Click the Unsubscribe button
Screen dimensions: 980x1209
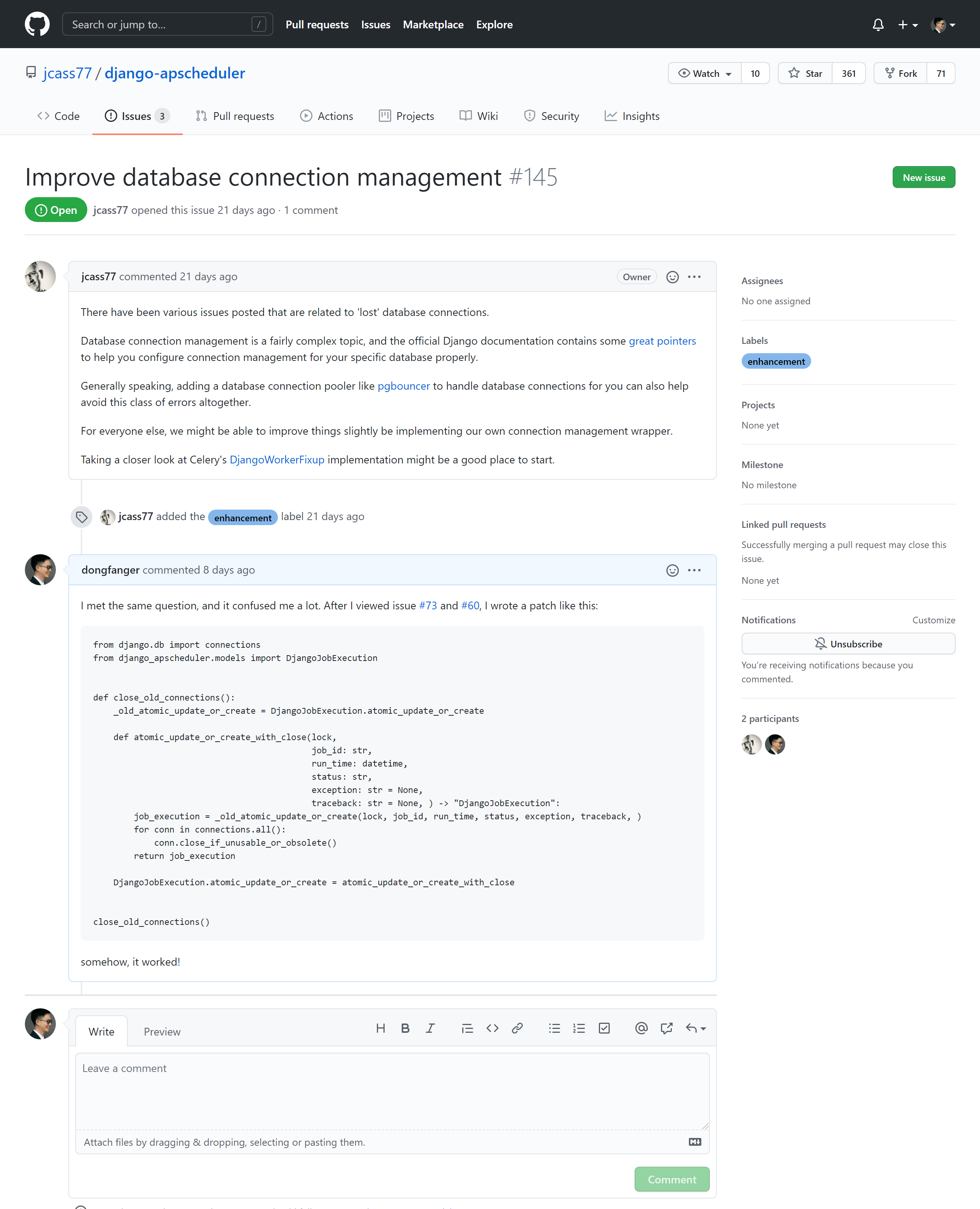(x=848, y=644)
